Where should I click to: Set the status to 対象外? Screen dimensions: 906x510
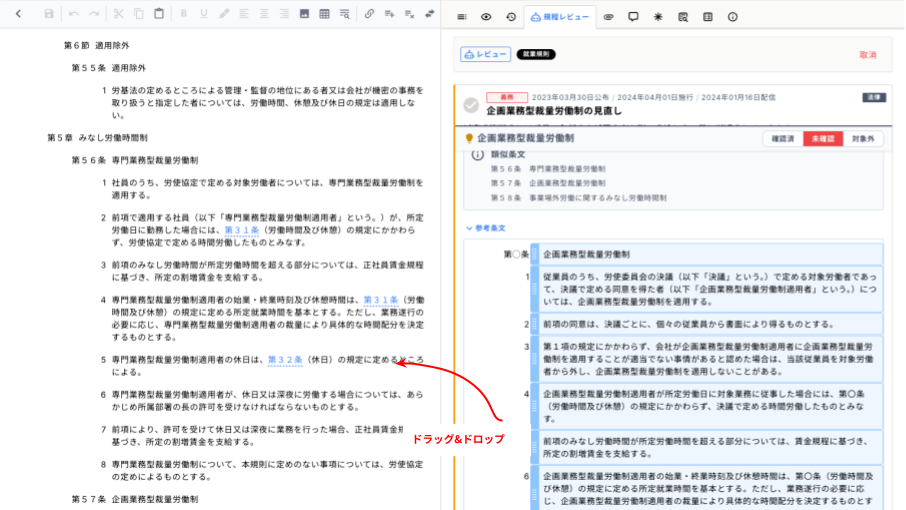pos(863,139)
